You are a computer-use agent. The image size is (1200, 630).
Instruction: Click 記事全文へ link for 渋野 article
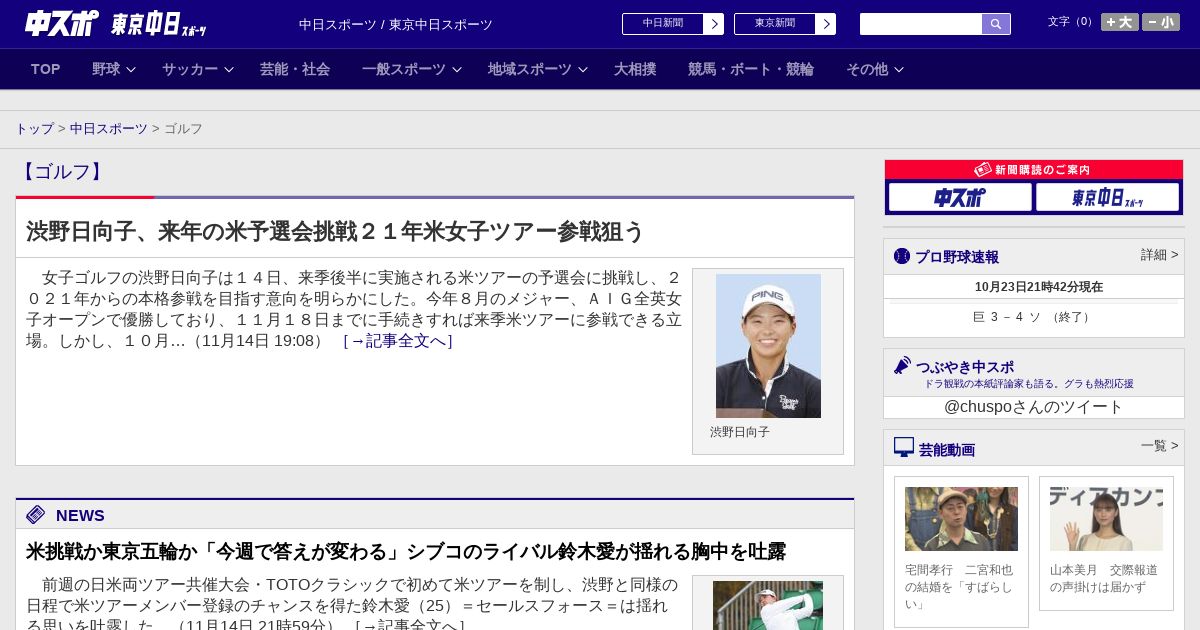(x=398, y=341)
